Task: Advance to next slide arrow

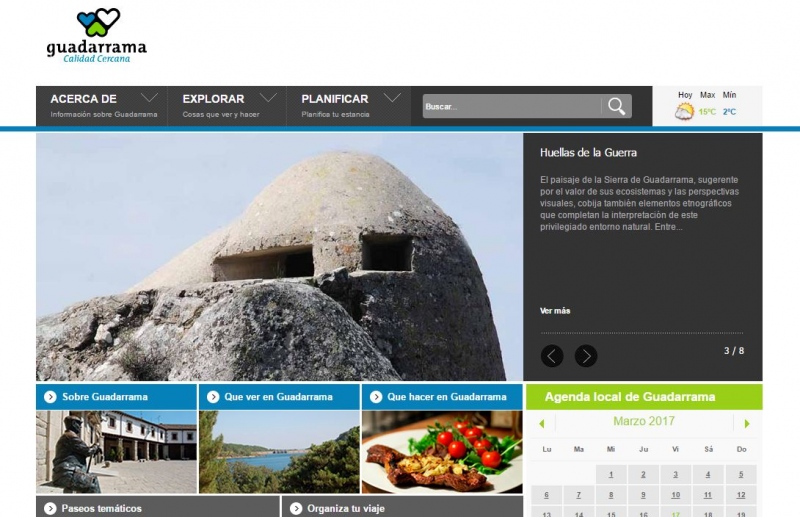Action: click(x=586, y=356)
